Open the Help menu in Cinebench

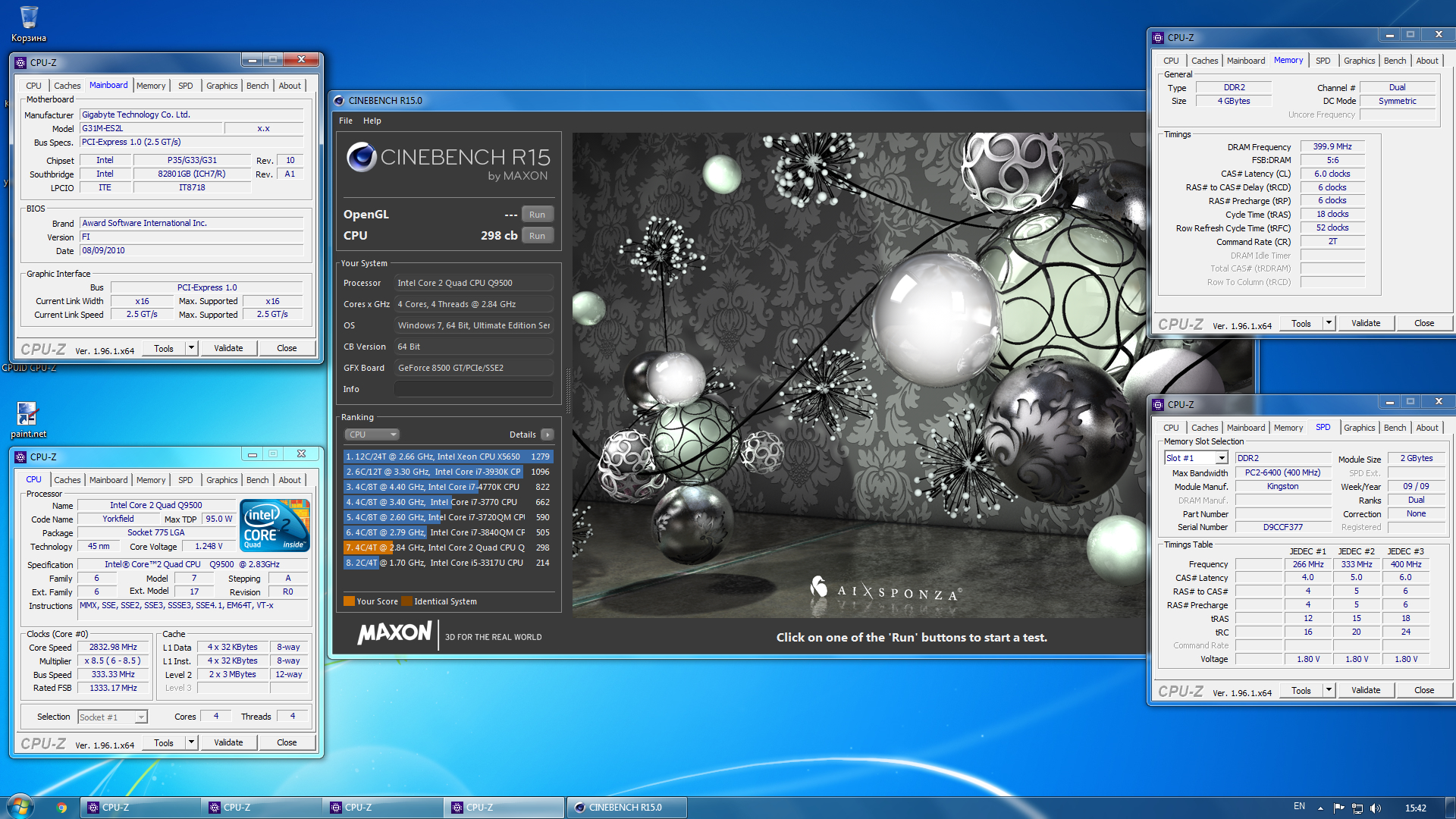(372, 121)
